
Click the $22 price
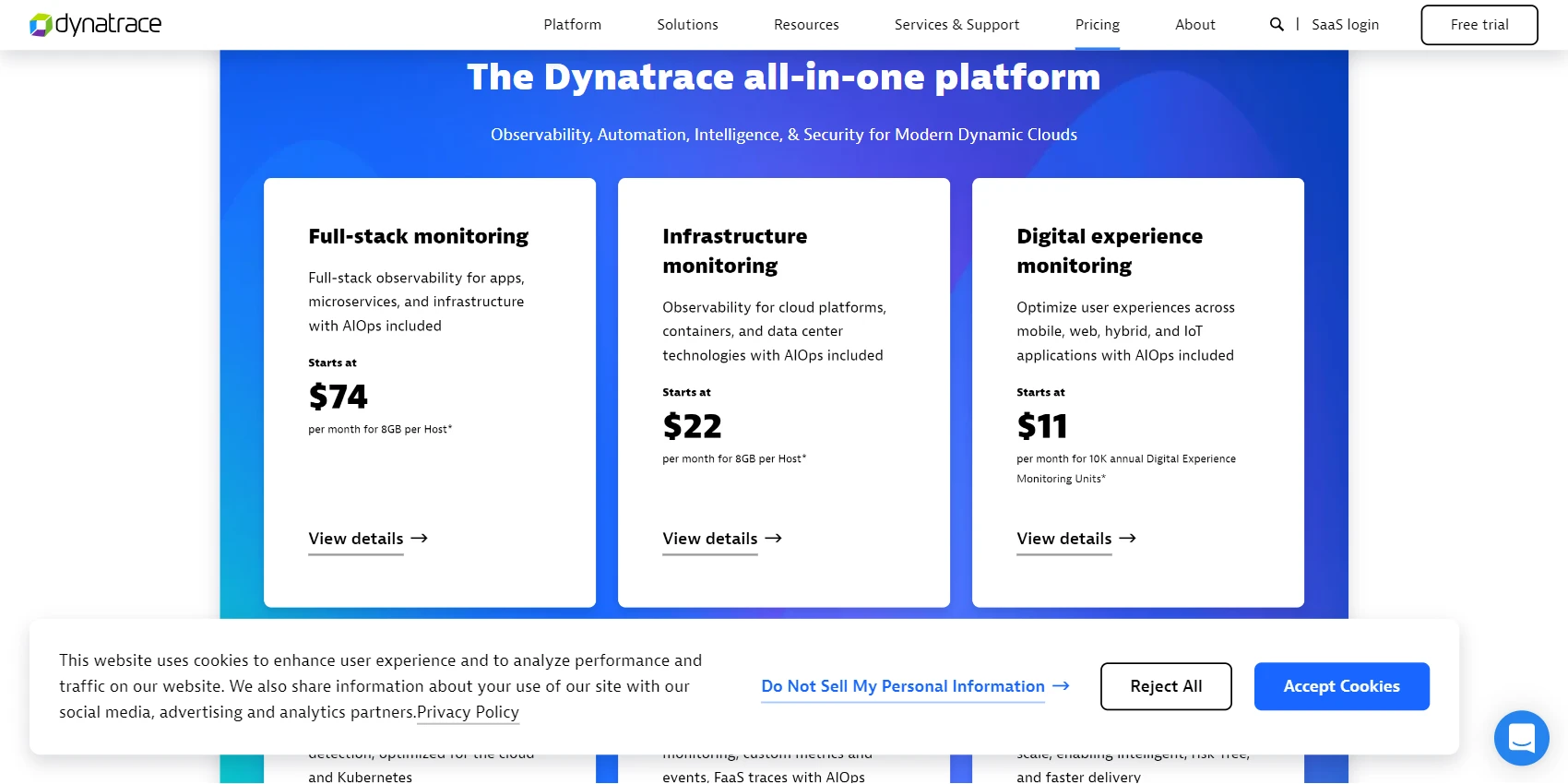[x=692, y=426]
